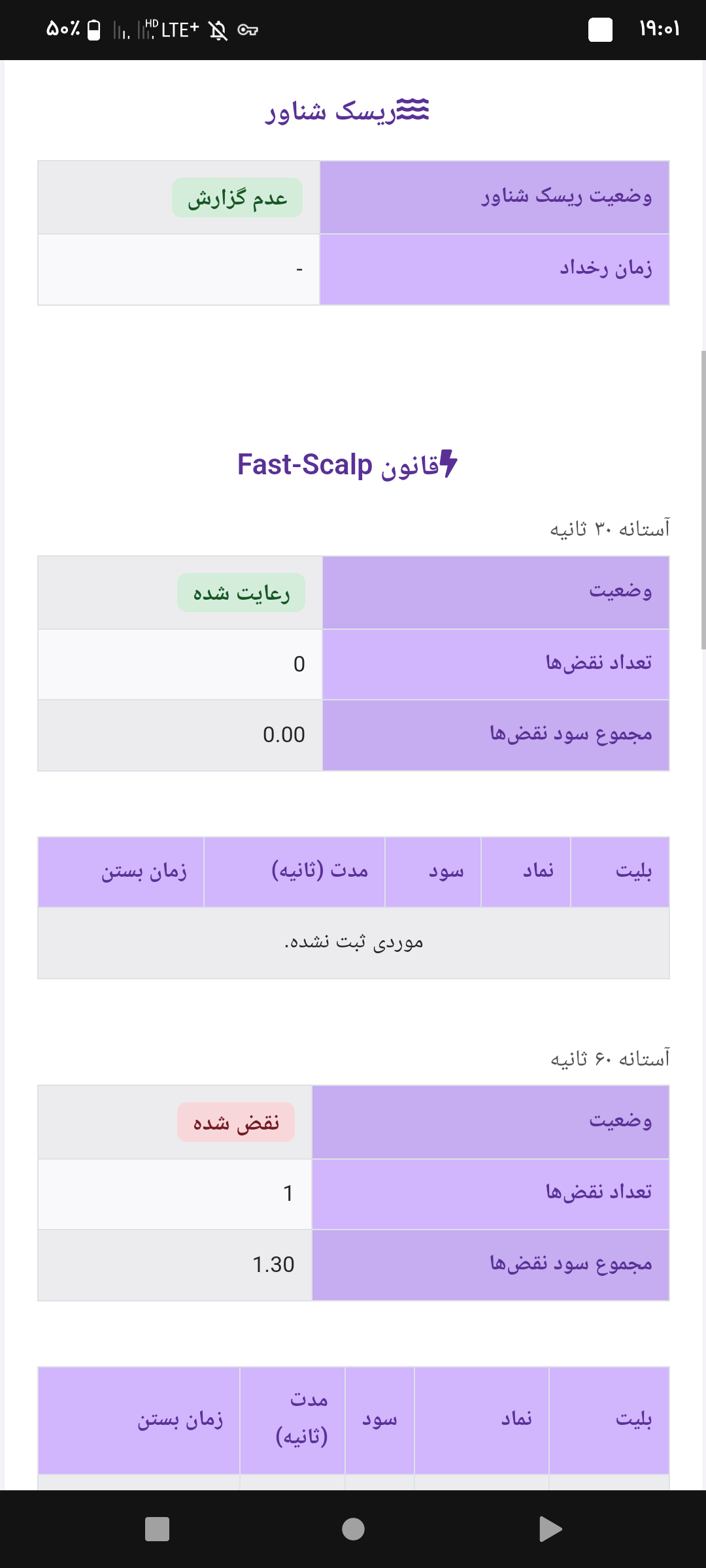
Task: Select the 'نماد' column header in first table
Action: click(x=526, y=872)
